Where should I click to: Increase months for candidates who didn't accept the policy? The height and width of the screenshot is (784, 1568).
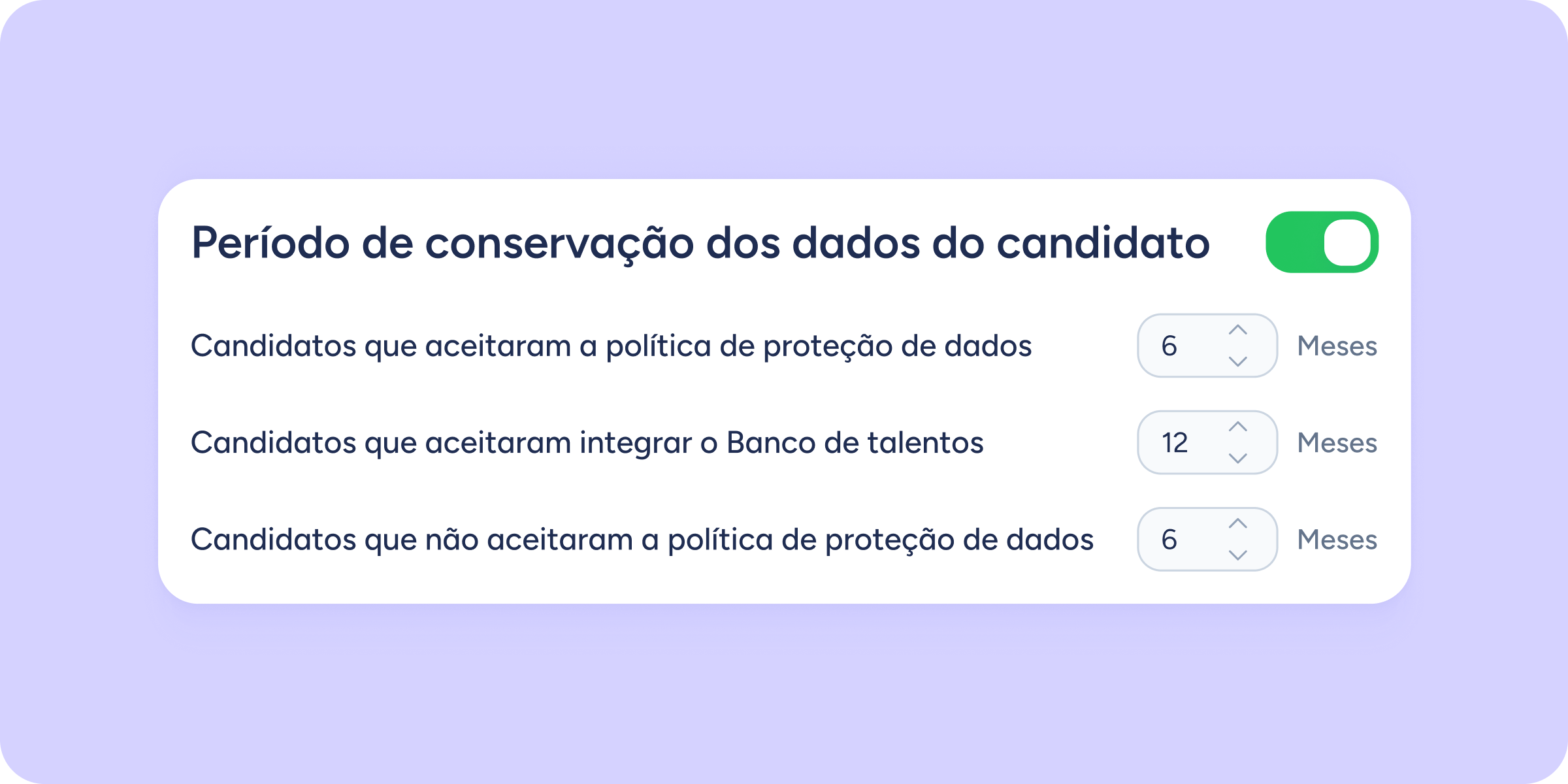click(1237, 524)
